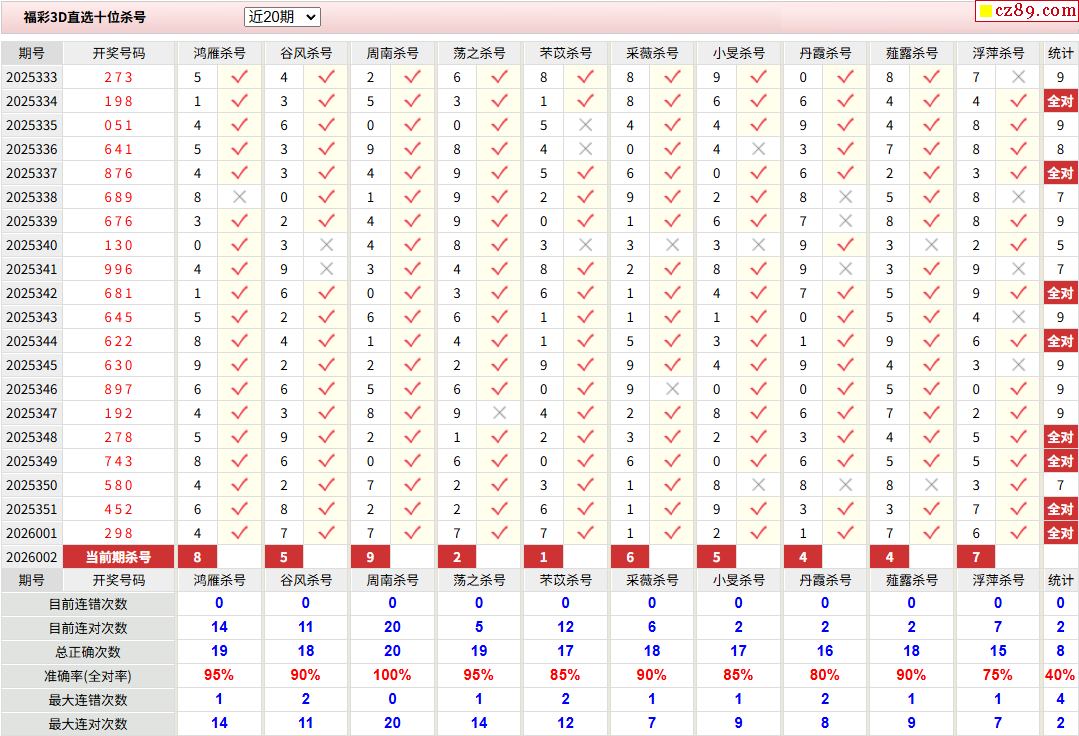1079x736 pixels.
Task: Click the 全对 badge in row 2026001
Action: click(1060, 533)
